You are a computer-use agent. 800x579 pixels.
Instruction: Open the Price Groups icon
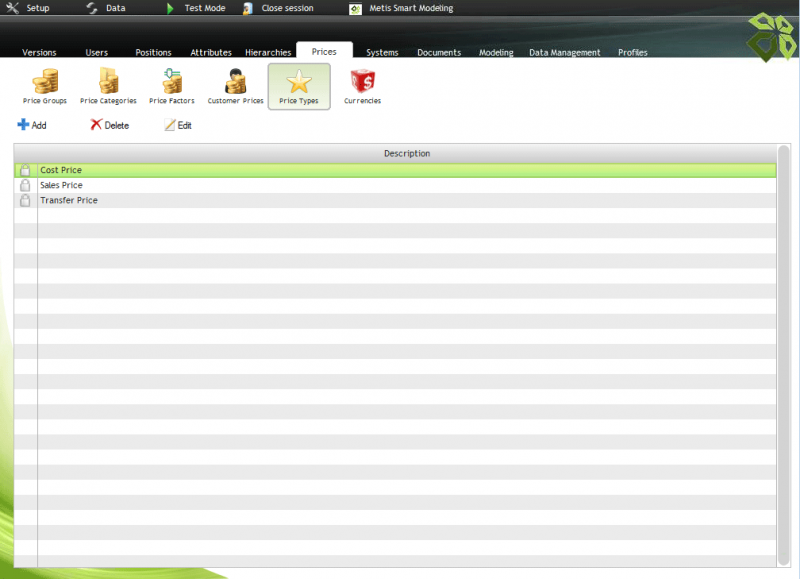(x=45, y=83)
